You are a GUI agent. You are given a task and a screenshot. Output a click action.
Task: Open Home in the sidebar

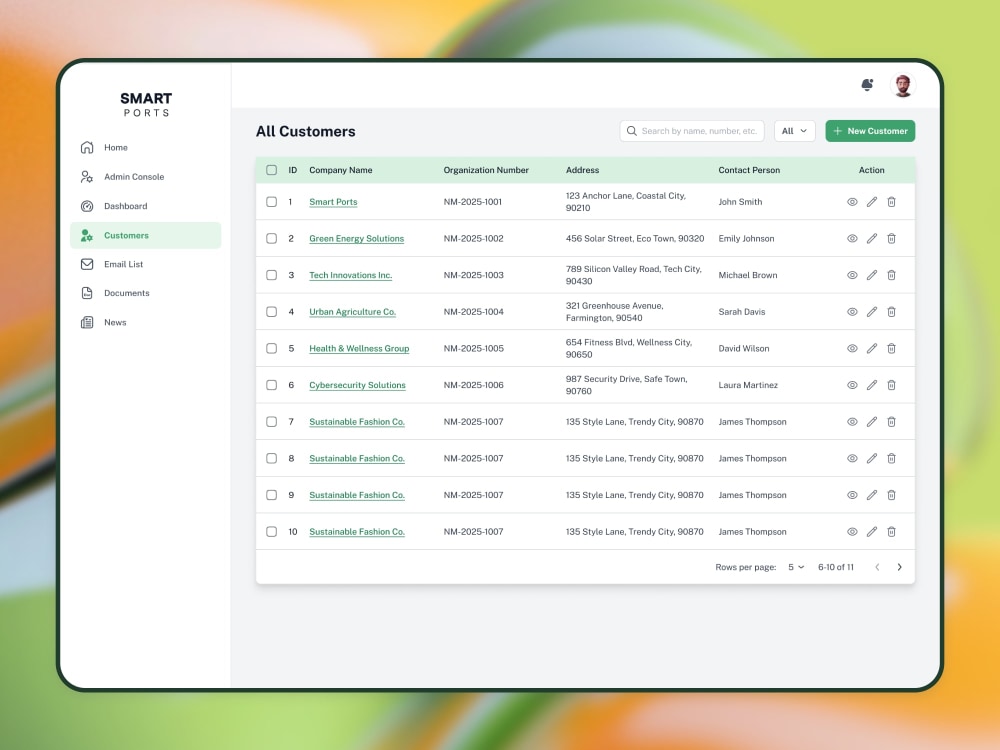[145, 148]
